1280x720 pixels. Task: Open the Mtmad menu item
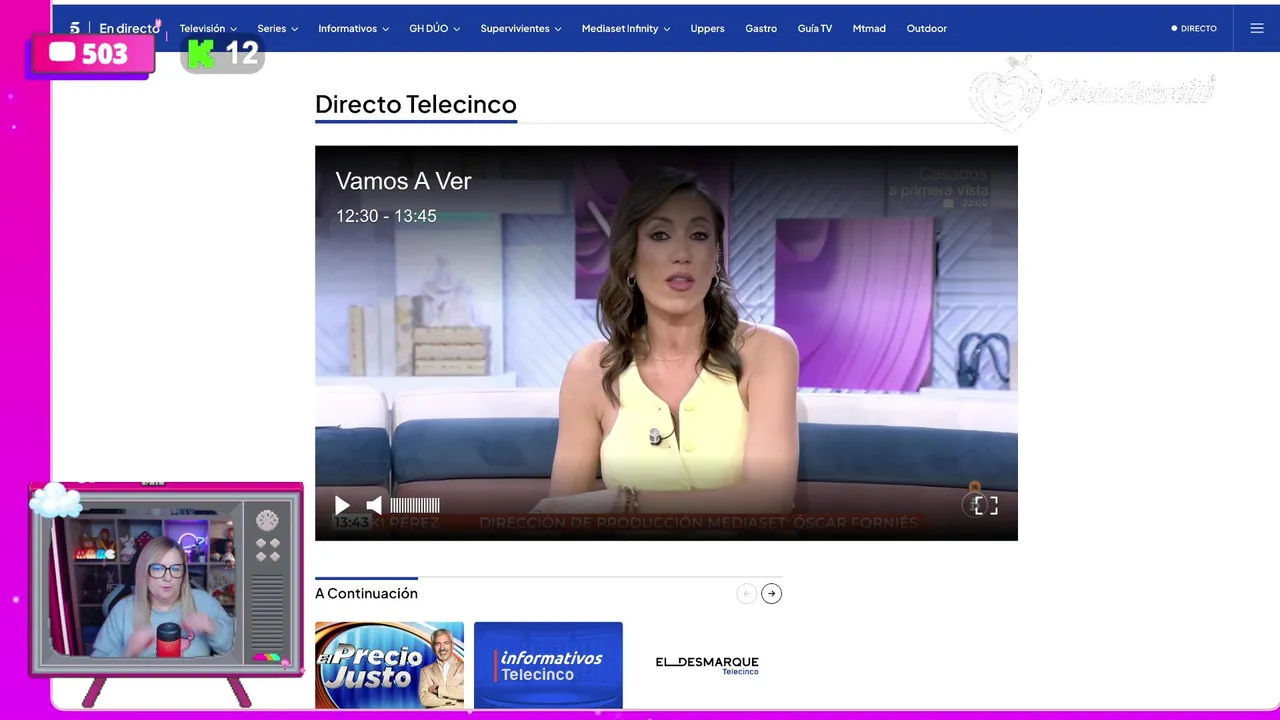click(869, 28)
